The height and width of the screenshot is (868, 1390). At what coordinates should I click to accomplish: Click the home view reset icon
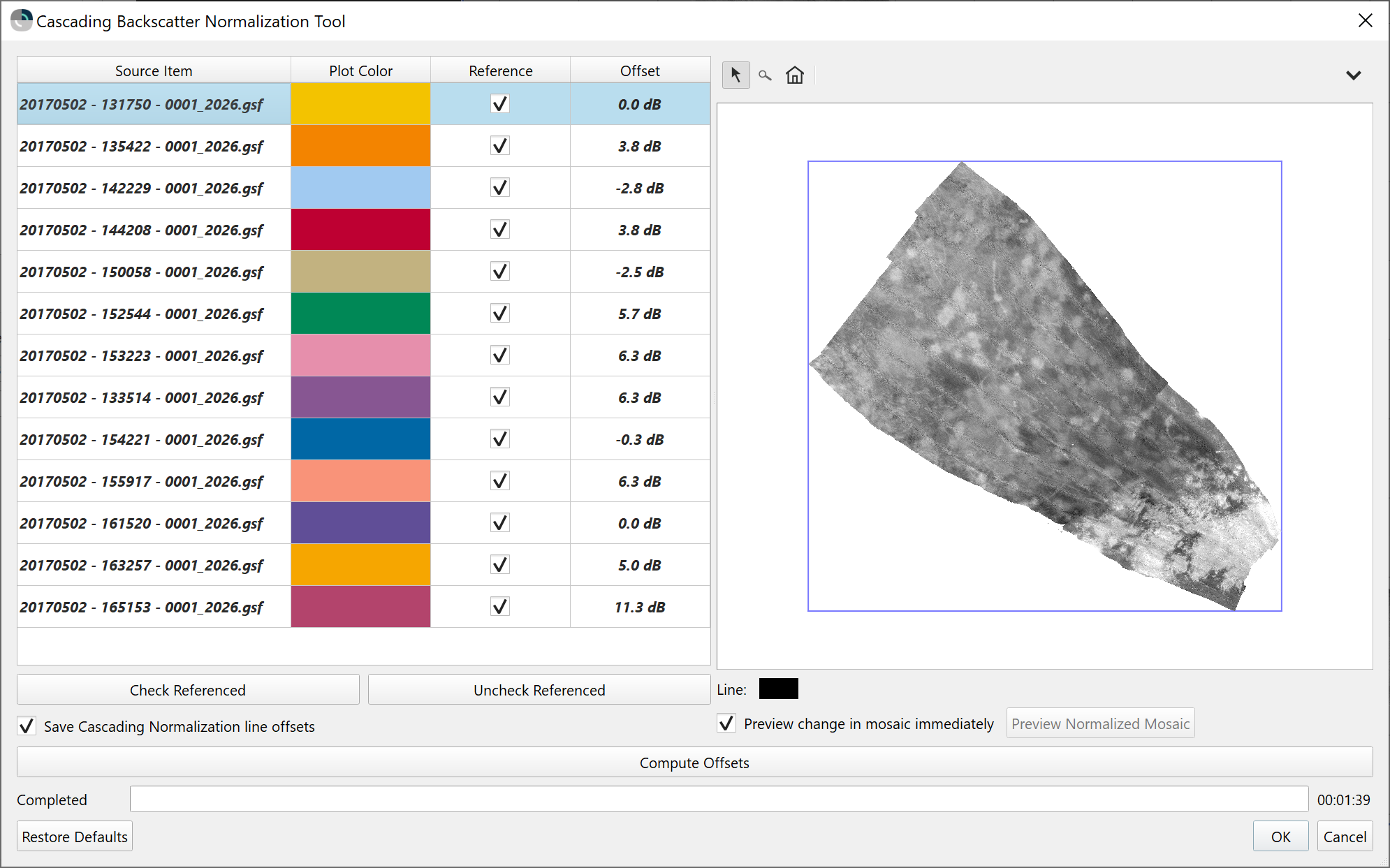click(x=795, y=75)
